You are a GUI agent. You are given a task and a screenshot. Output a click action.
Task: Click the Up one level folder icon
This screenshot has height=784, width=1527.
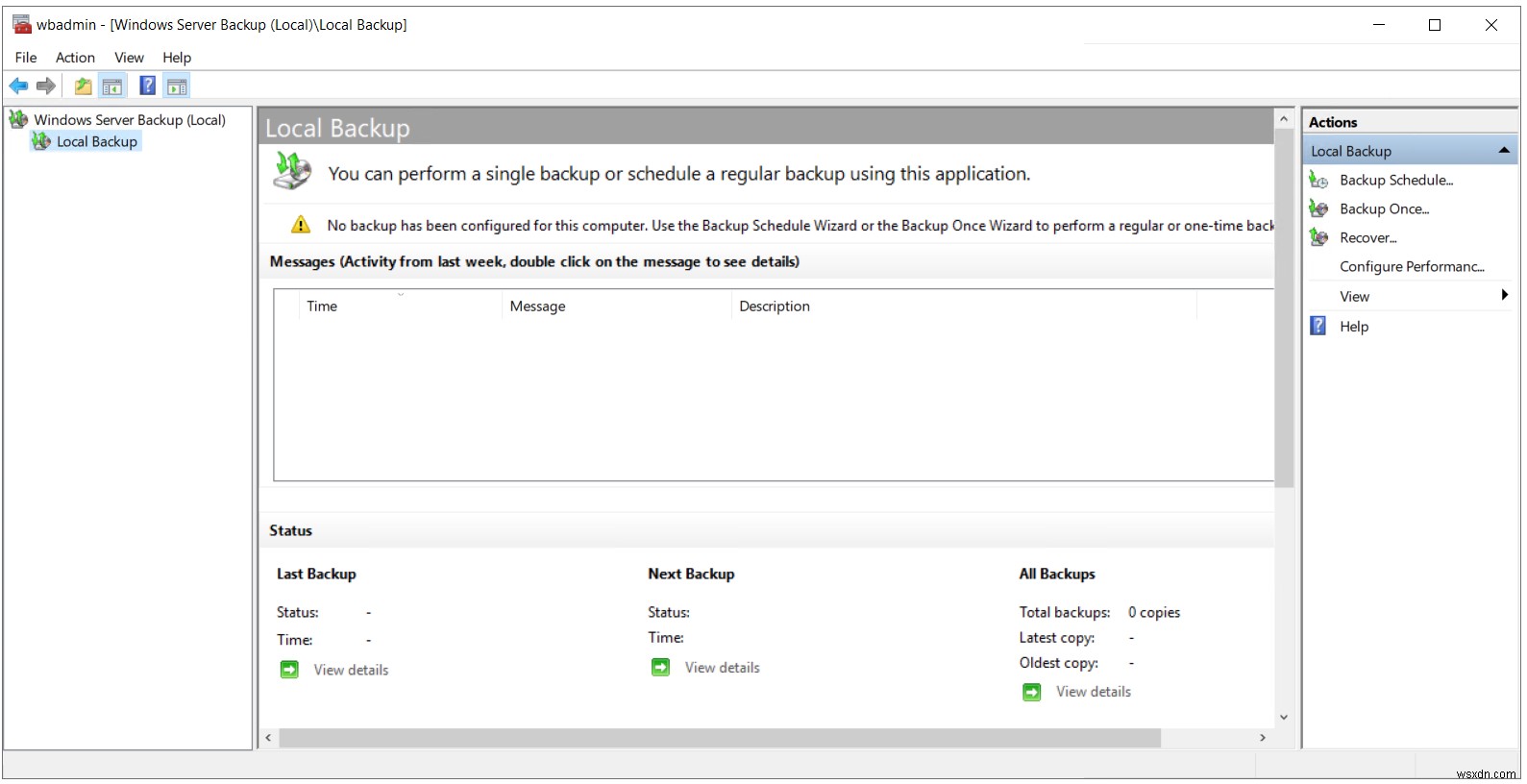pyautogui.click(x=84, y=86)
